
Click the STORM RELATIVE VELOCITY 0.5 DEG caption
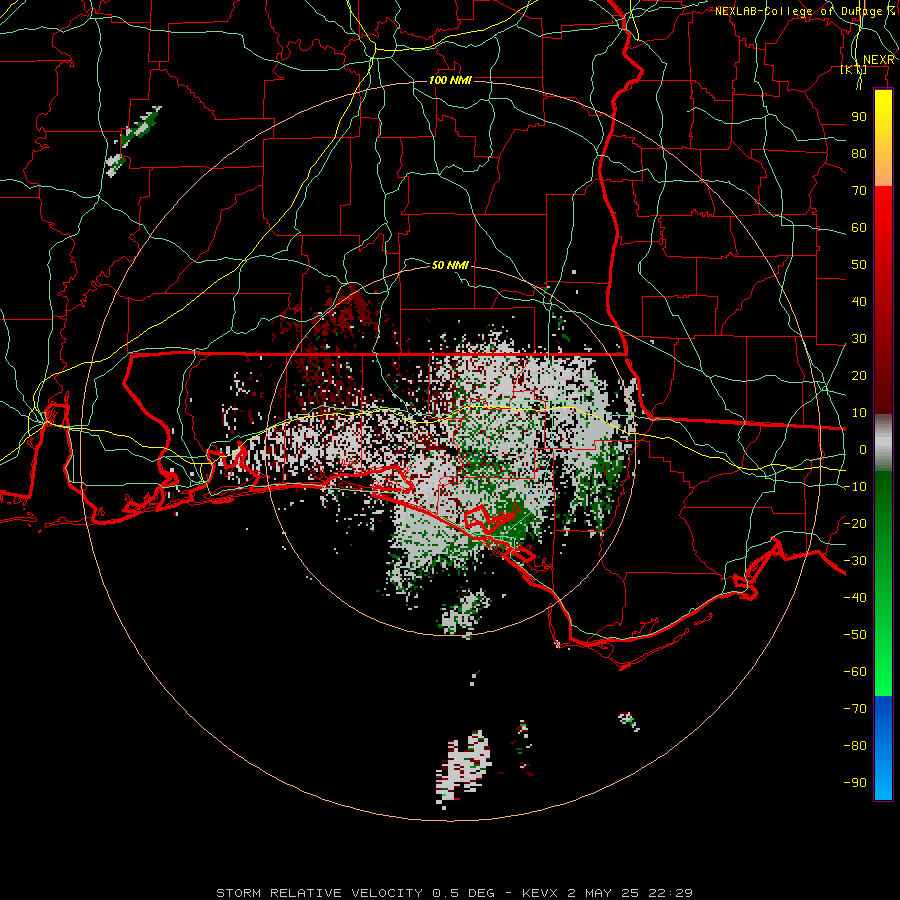(355, 893)
